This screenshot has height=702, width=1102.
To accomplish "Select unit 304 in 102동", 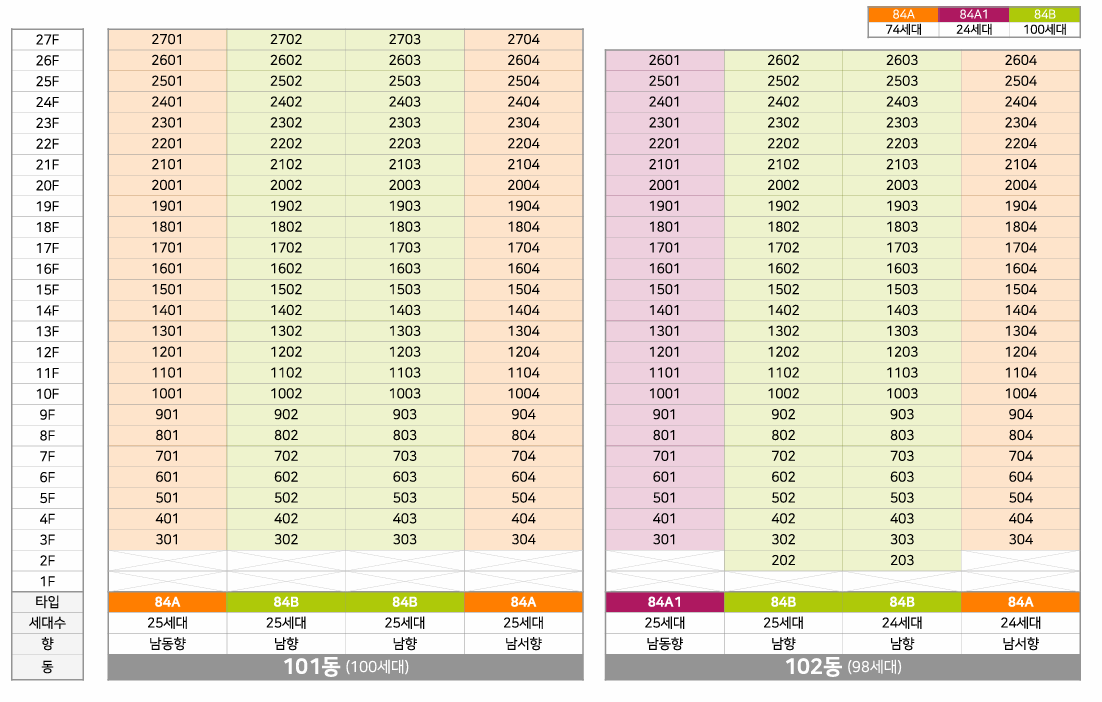I will pyautogui.click(x=1020, y=540).
